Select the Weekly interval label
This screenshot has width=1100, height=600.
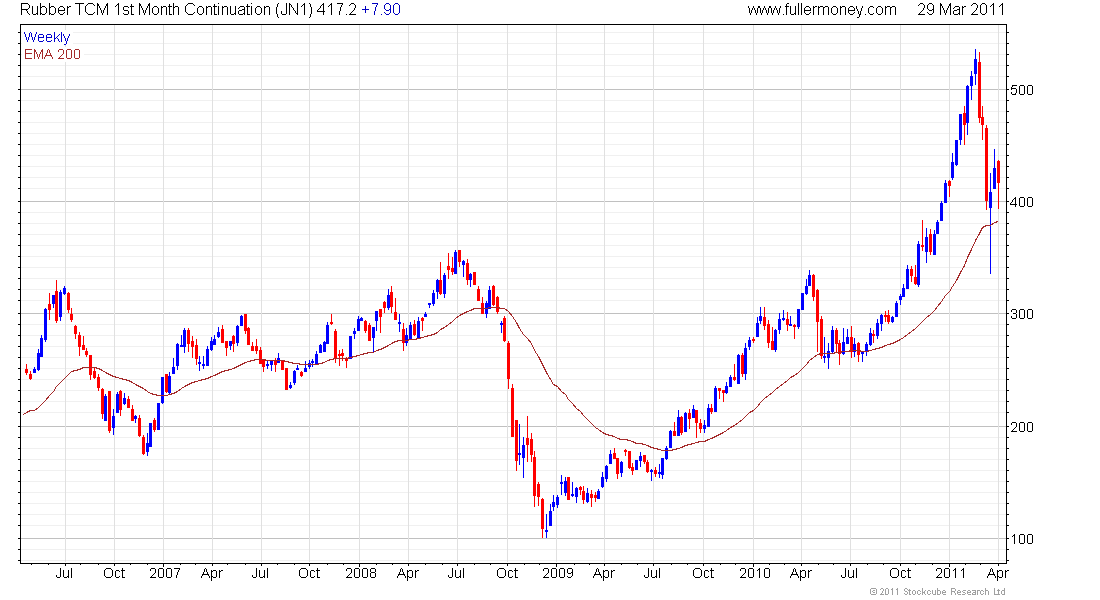(x=47, y=37)
